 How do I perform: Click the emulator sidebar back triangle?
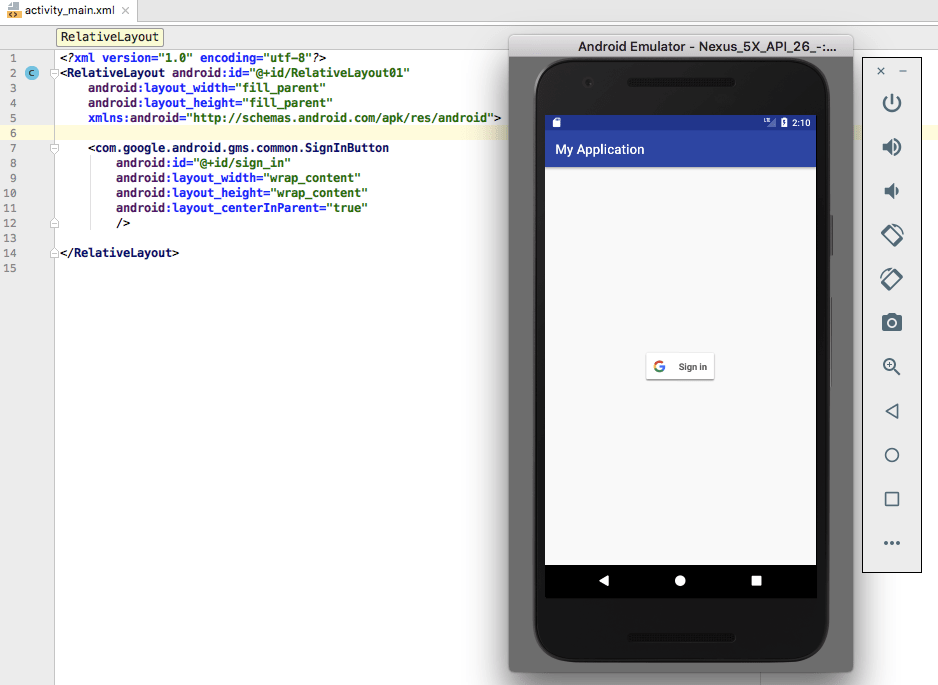pyautogui.click(x=891, y=411)
